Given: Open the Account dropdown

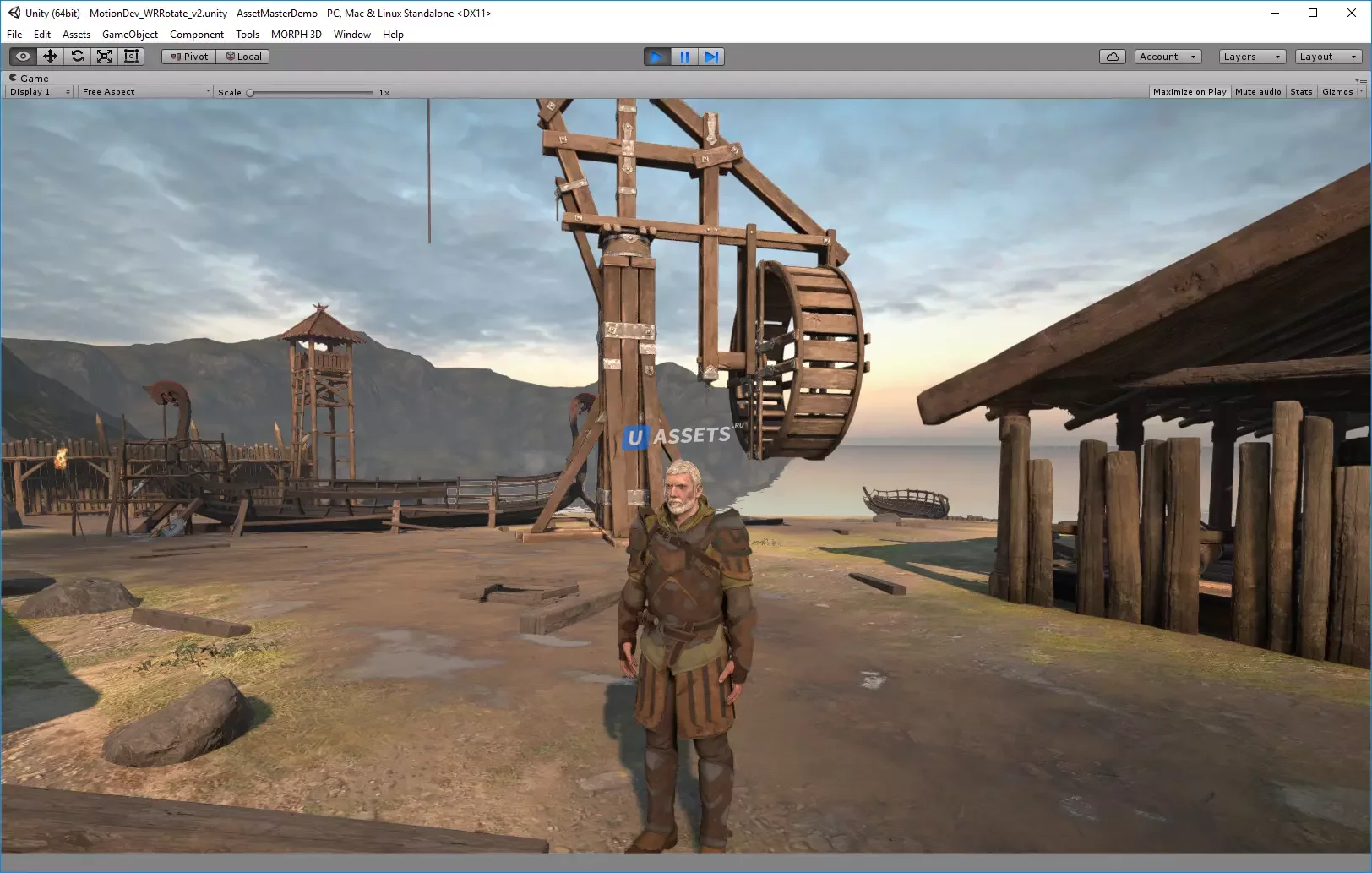Looking at the screenshot, I should click(x=1168, y=57).
